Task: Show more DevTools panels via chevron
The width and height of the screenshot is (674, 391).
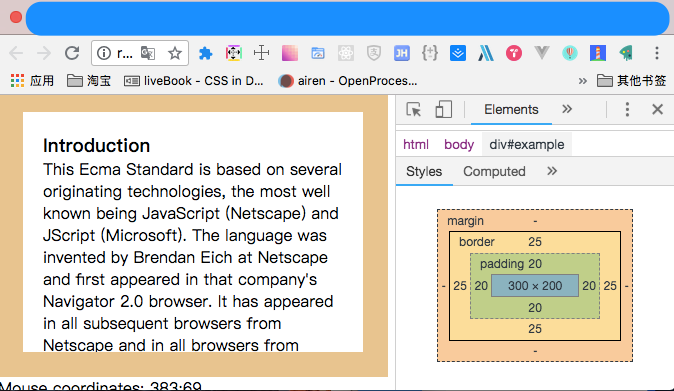Action: (567, 109)
